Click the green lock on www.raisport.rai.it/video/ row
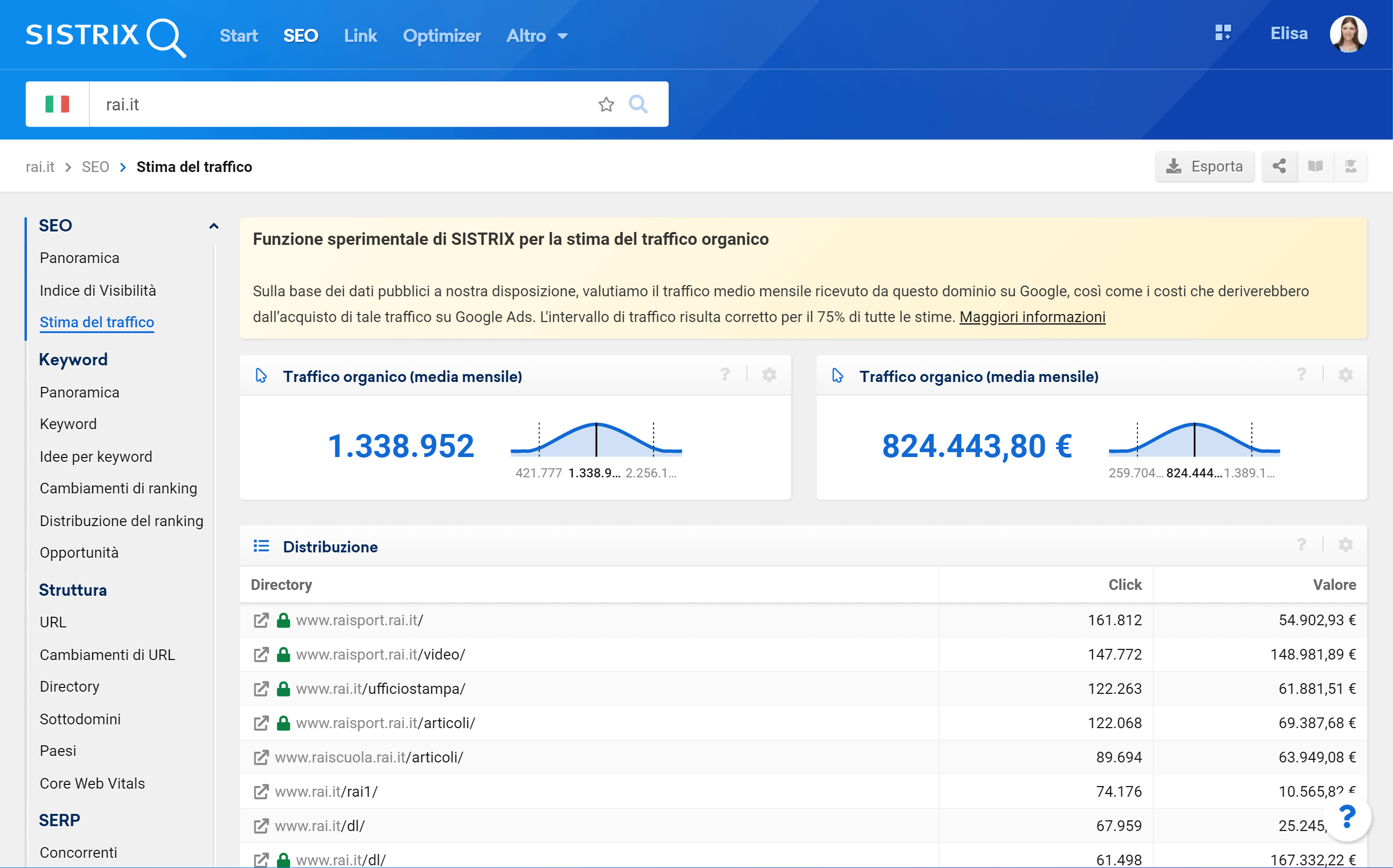The image size is (1393, 868). click(283, 654)
